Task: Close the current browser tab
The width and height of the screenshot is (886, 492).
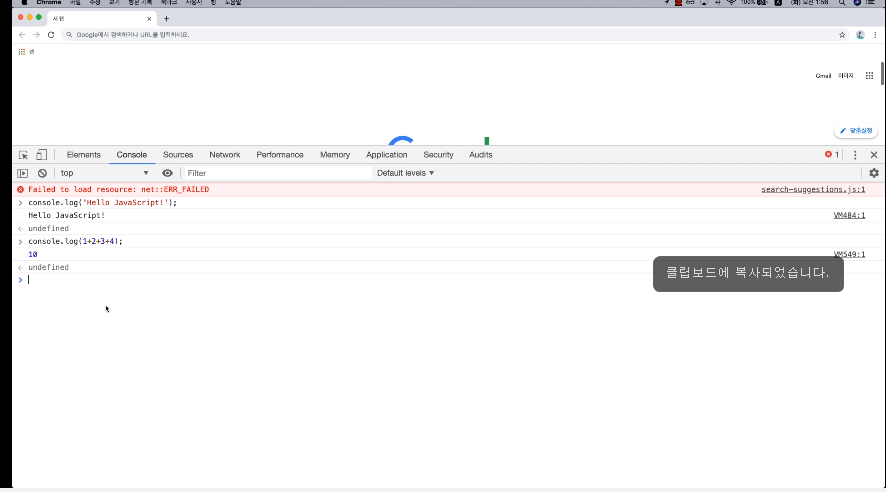Action: pyautogui.click(x=149, y=19)
